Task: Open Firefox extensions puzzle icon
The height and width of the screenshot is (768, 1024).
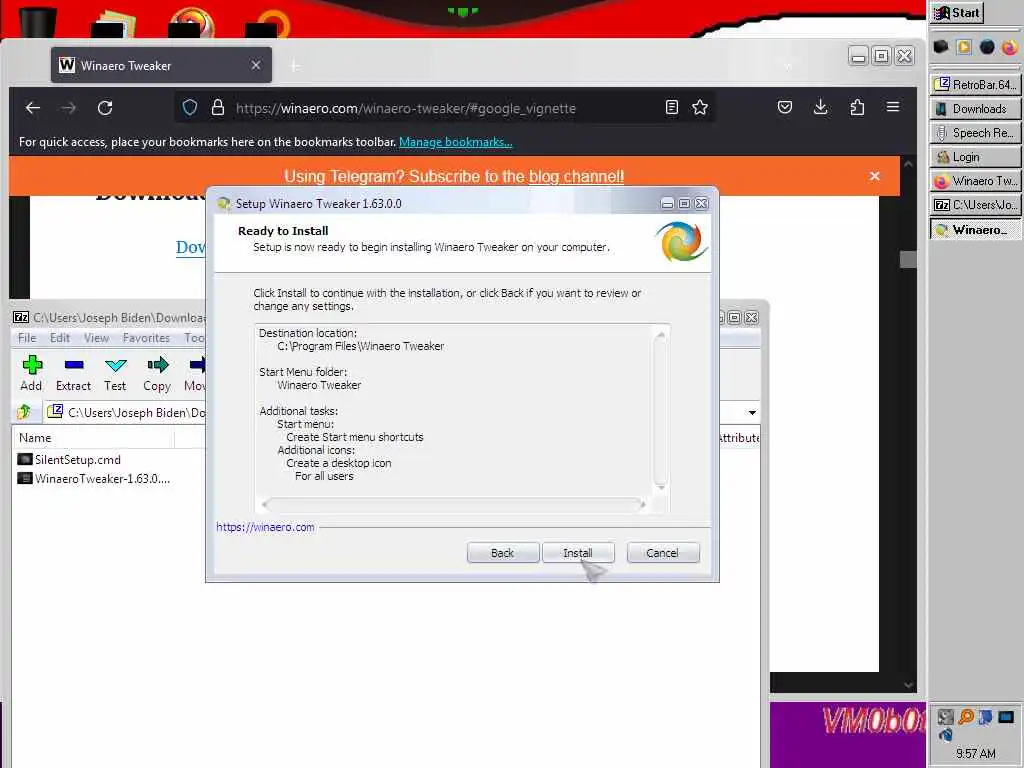Action: pyautogui.click(x=857, y=107)
